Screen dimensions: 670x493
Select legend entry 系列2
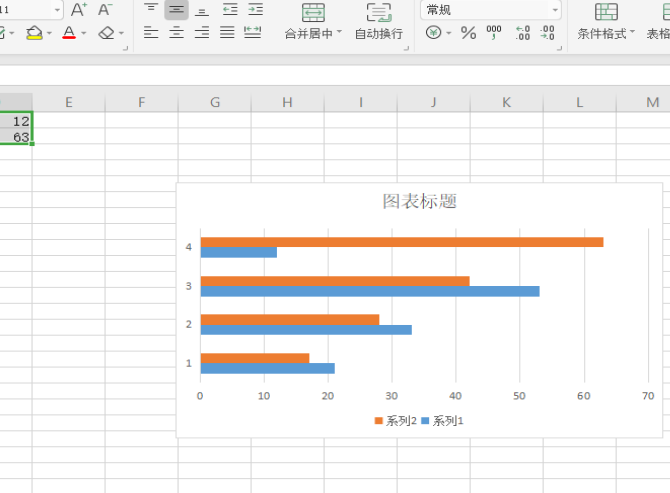coord(395,421)
